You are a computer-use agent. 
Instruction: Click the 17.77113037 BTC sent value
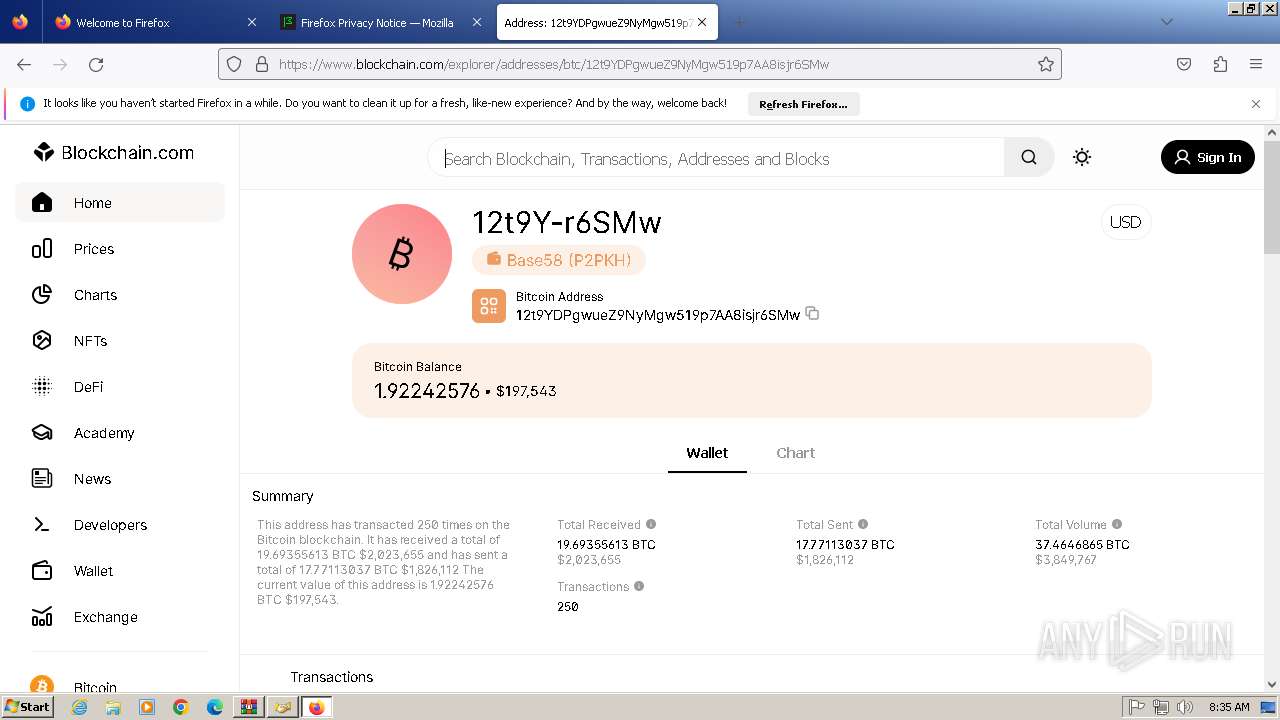(845, 545)
